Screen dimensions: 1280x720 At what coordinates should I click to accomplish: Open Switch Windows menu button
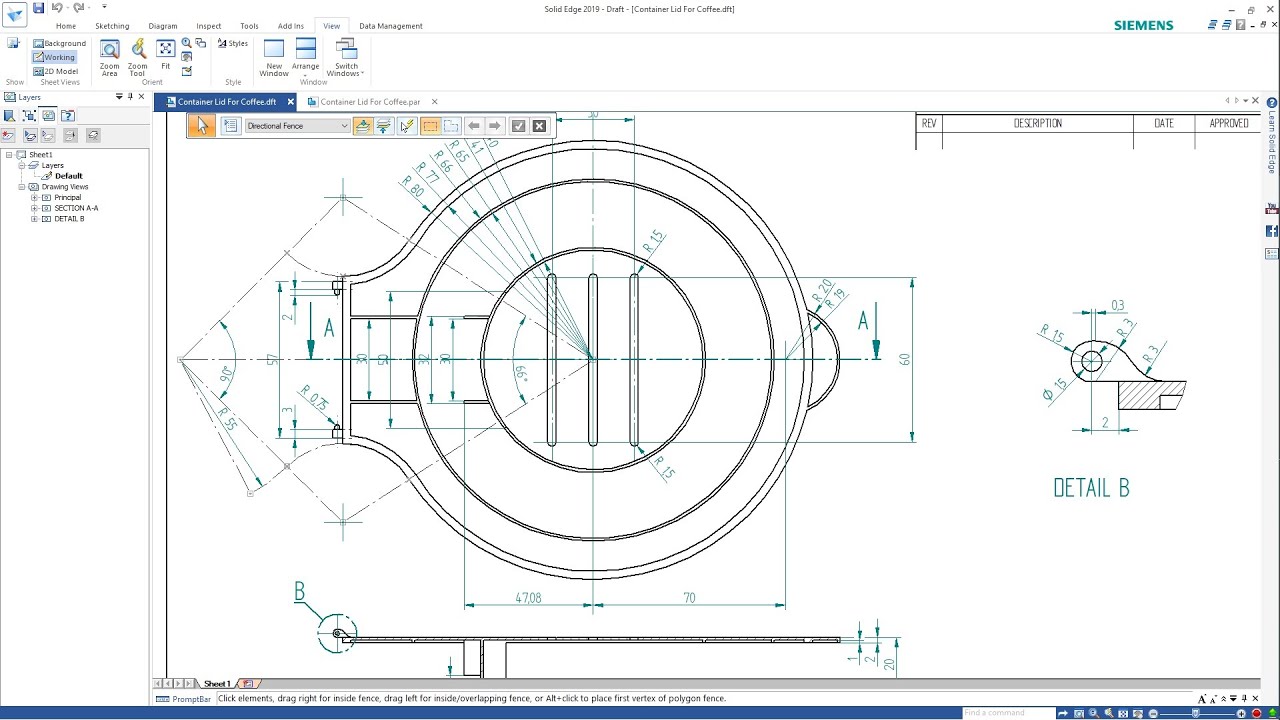coord(346,58)
